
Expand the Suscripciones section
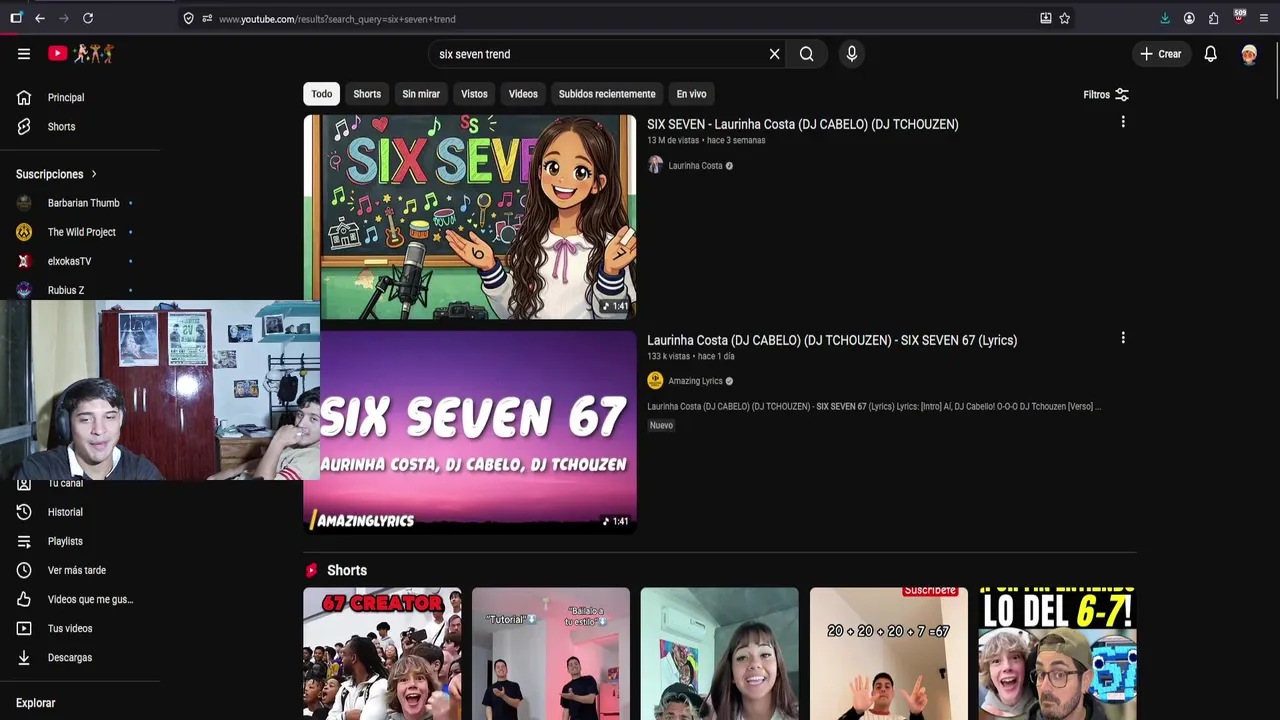pyautogui.click(x=57, y=174)
